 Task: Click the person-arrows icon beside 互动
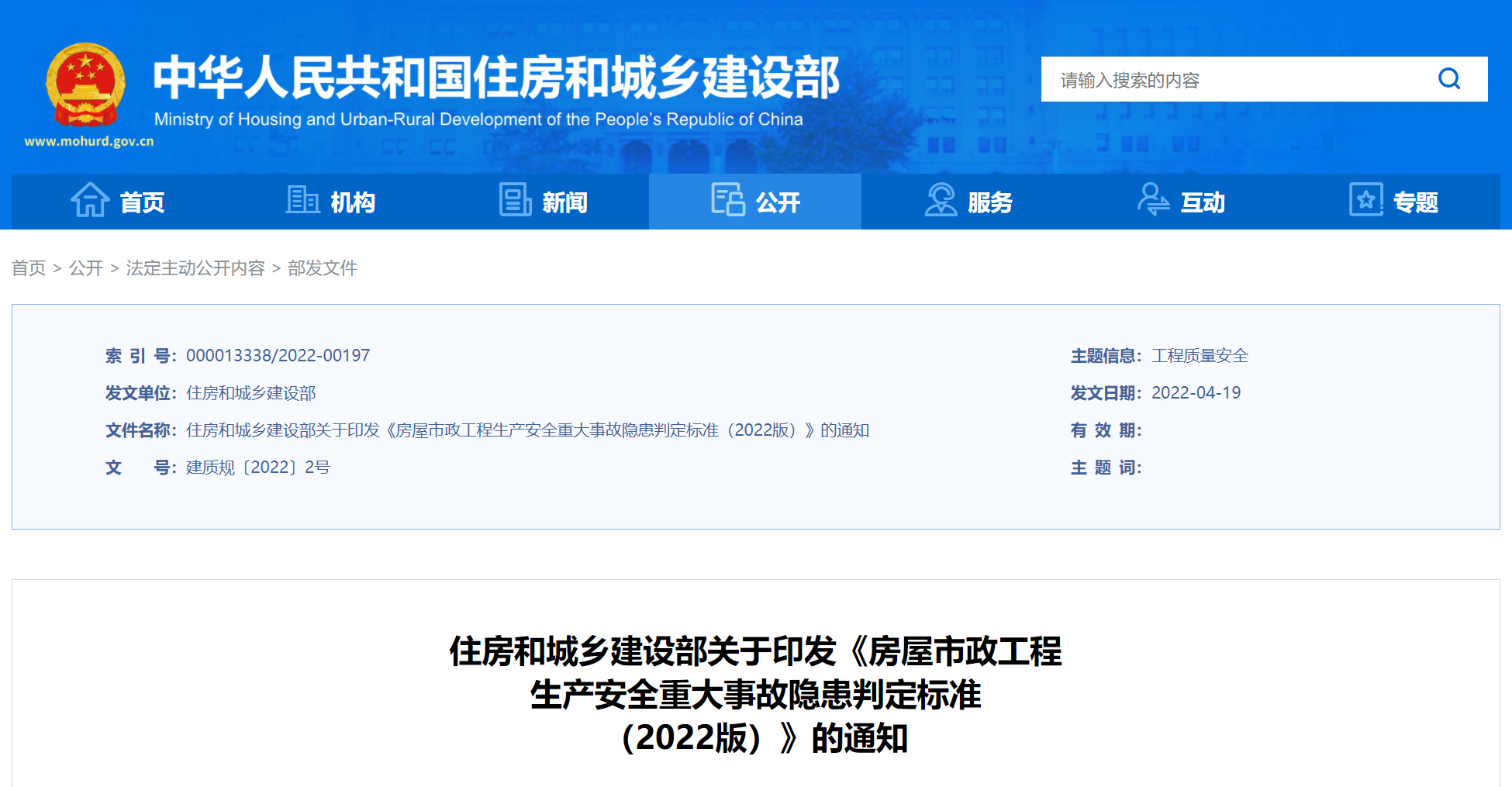pyautogui.click(x=1153, y=200)
